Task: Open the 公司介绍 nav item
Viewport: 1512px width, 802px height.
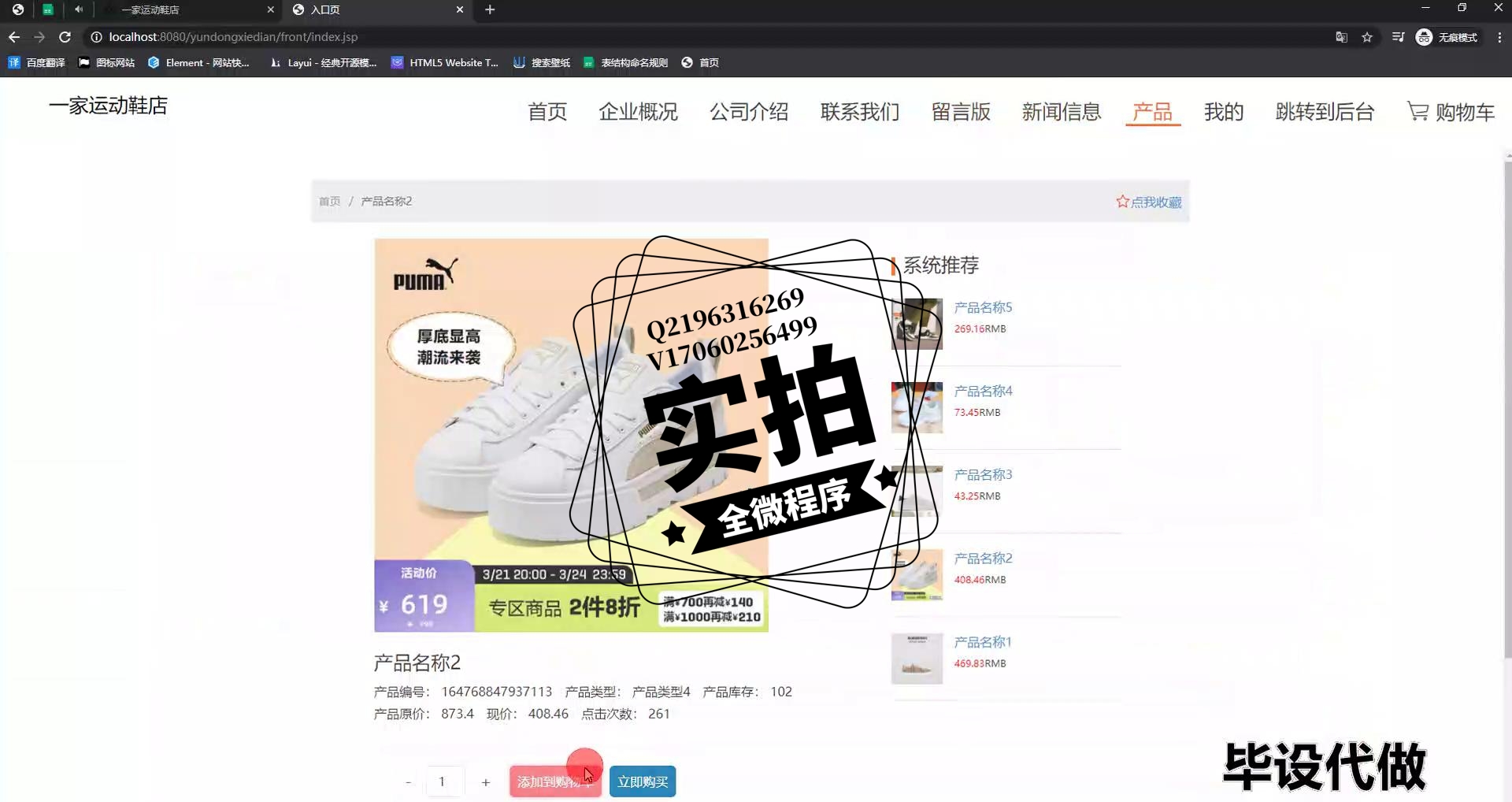Action: pos(749,112)
